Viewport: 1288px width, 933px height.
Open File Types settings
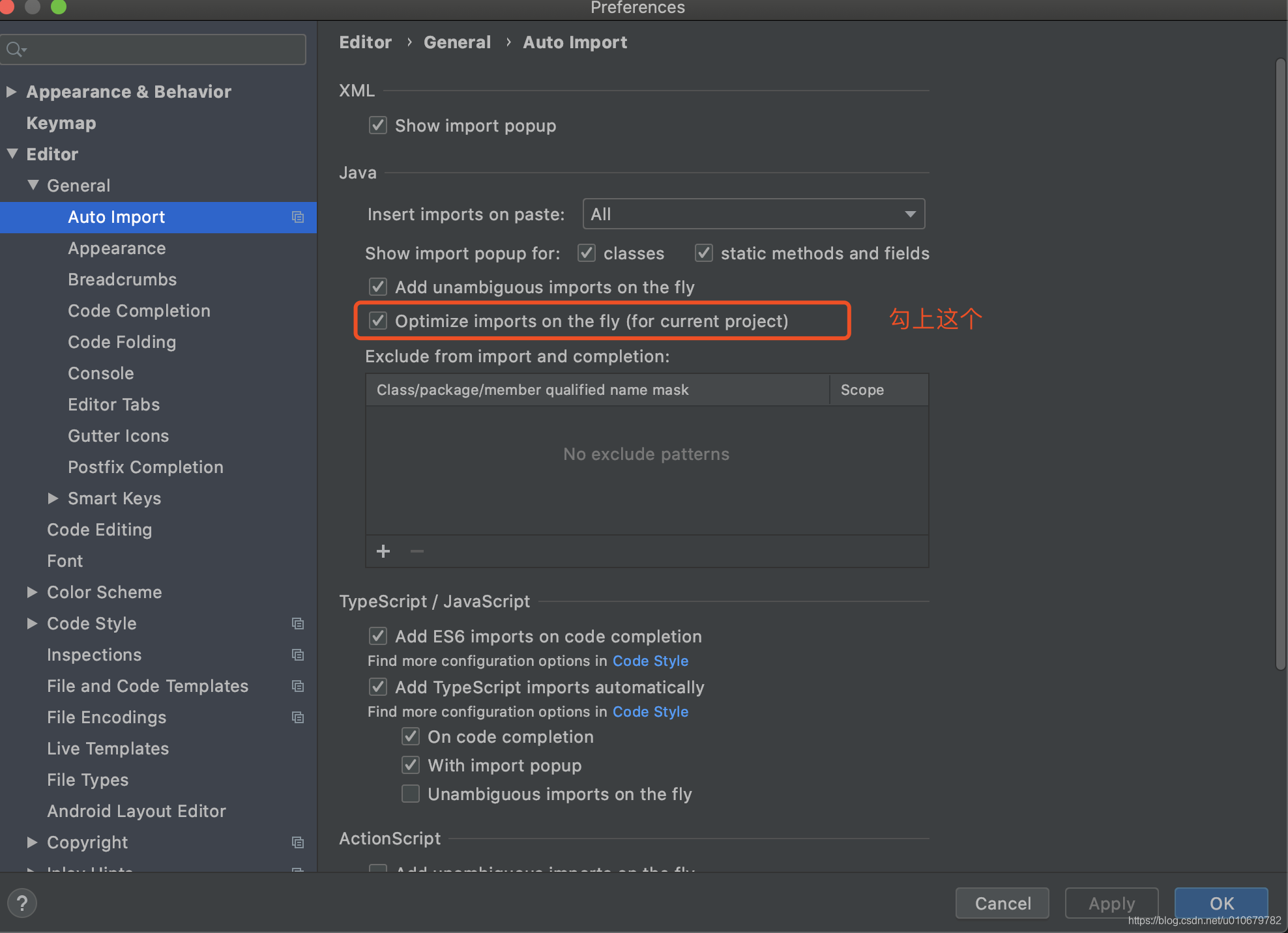click(88, 780)
